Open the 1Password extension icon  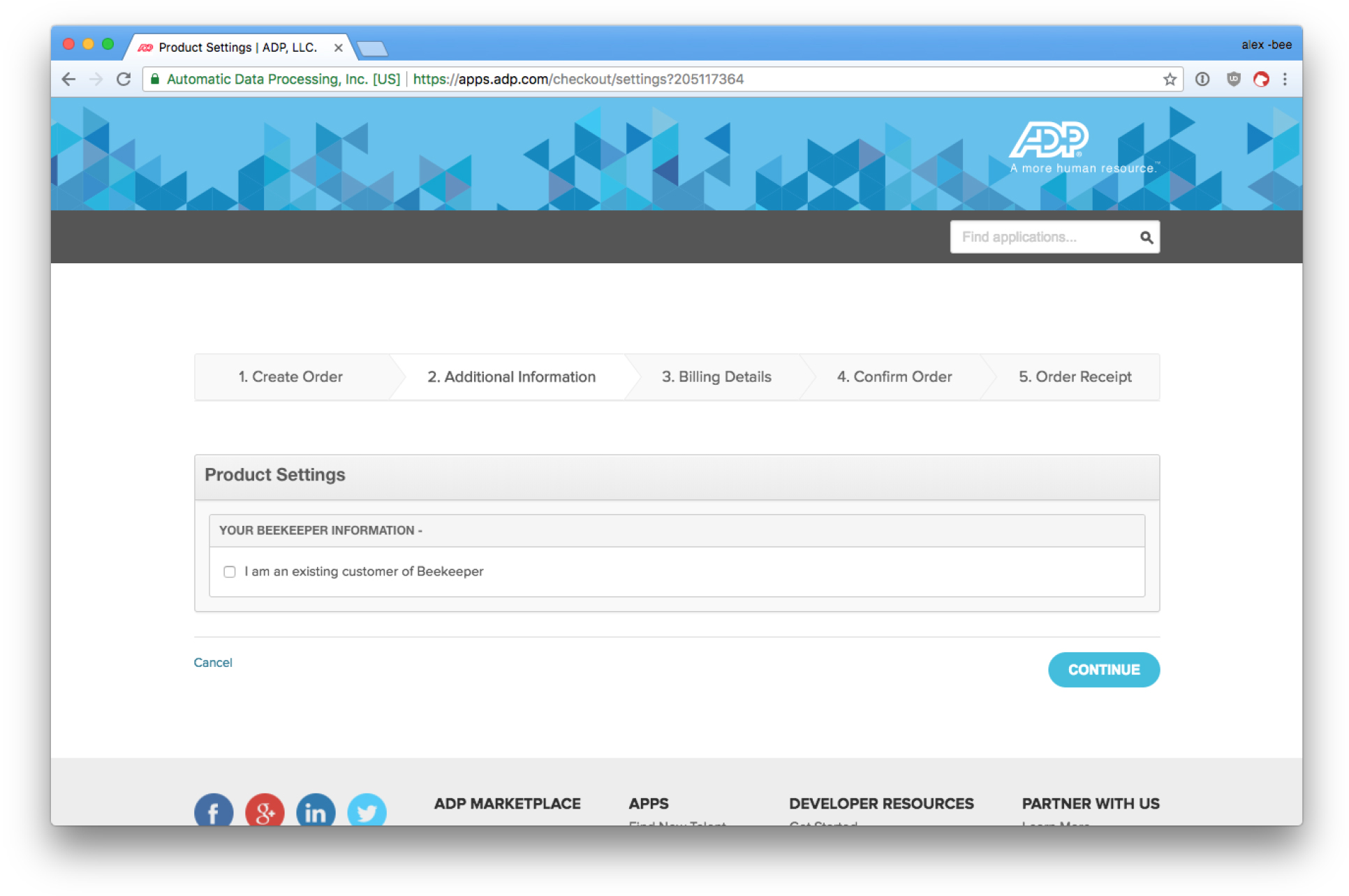pyautogui.click(x=1202, y=79)
